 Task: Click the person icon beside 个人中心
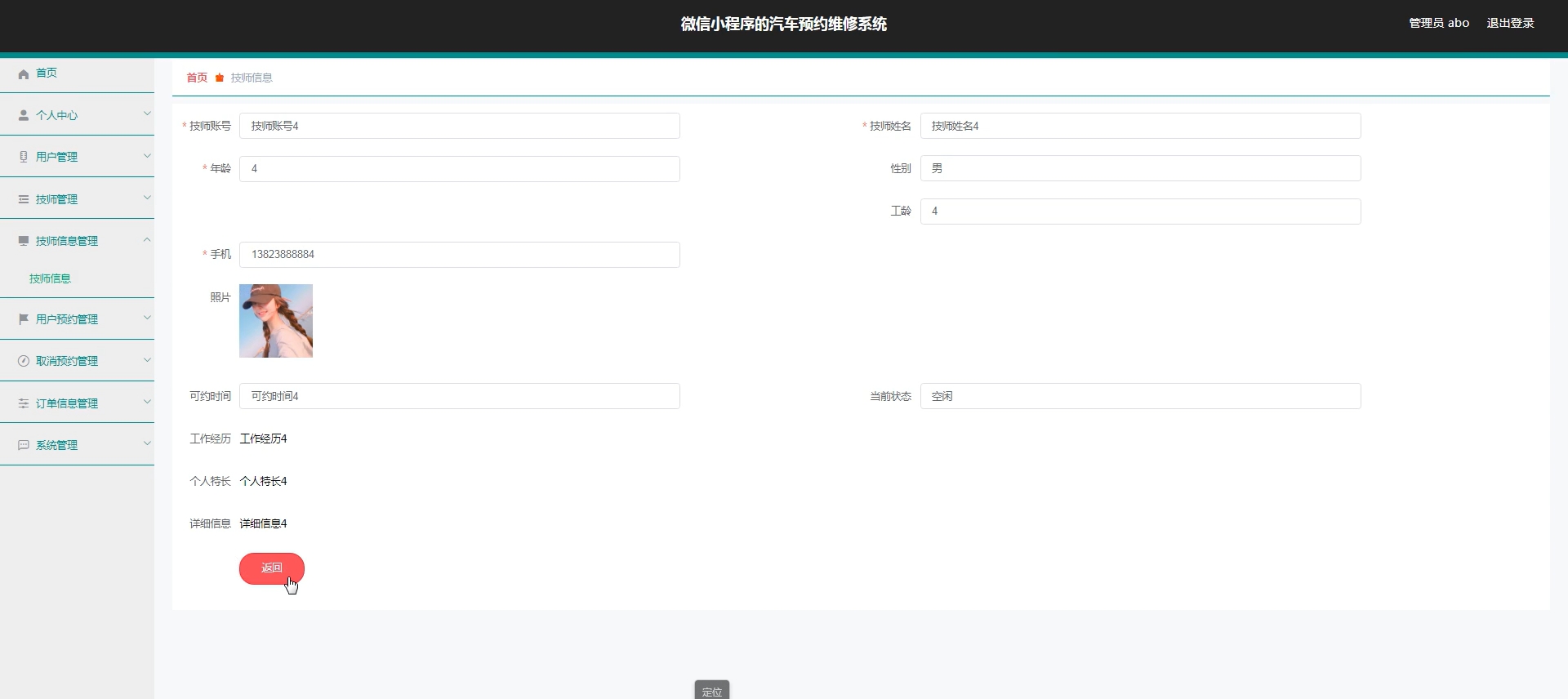[24, 115]
